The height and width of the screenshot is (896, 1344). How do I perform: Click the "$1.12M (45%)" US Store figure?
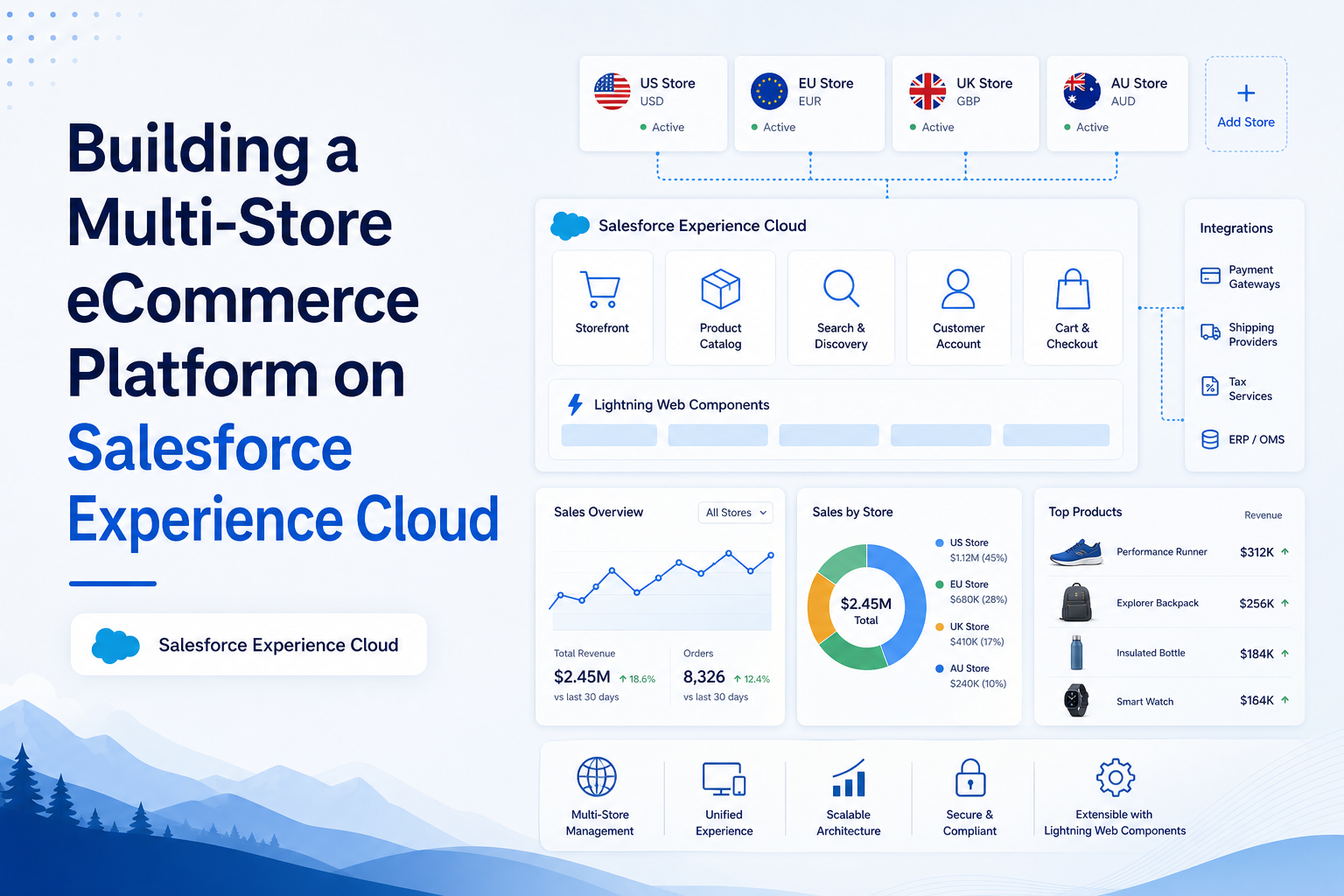[978, 558]
